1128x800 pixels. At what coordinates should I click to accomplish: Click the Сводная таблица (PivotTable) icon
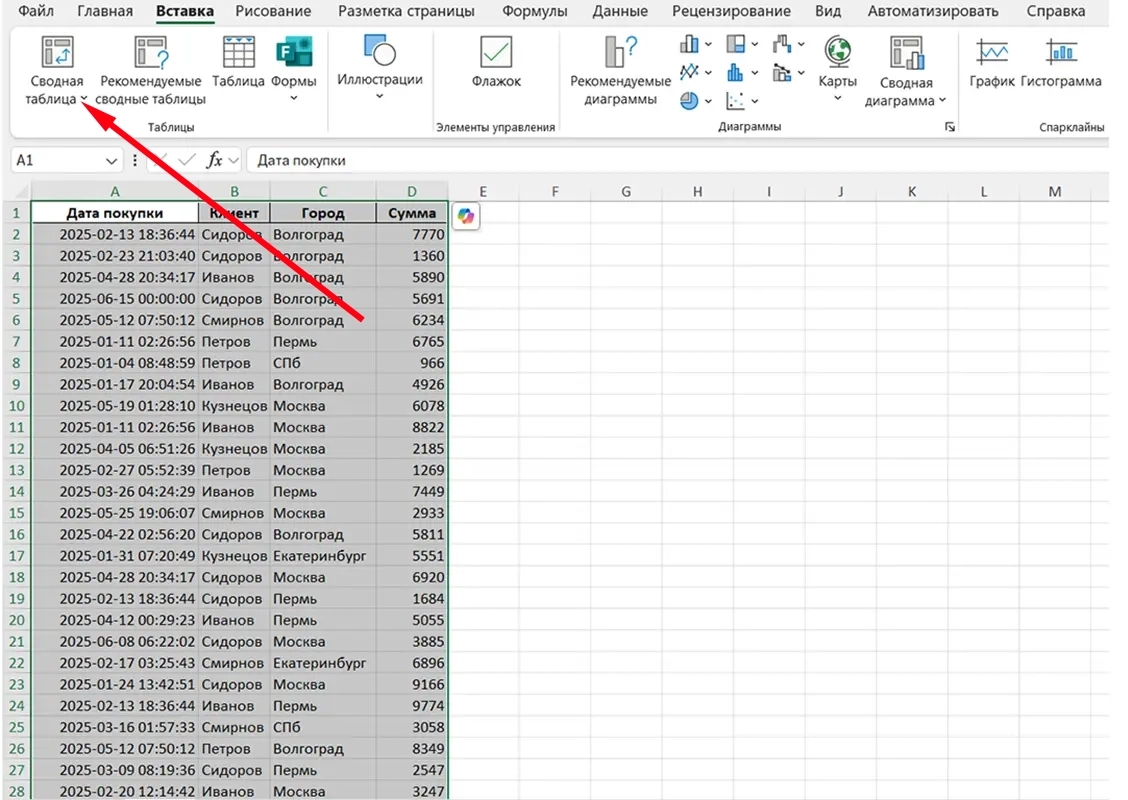point(56,53)
